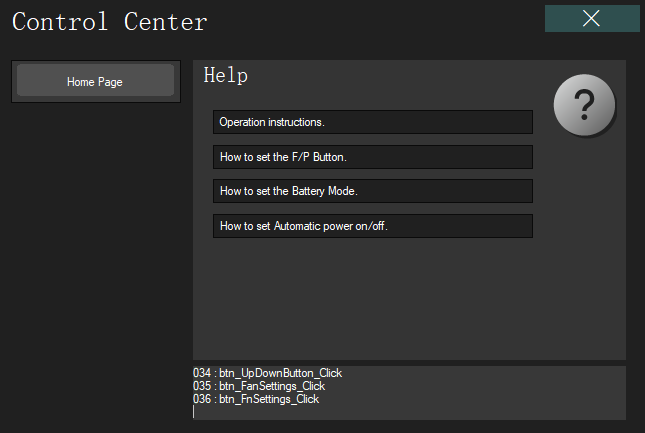645x433 pixels.
Task: Select log line 036 btn_FnSettings_Click
Action: [x=256, y=399]
